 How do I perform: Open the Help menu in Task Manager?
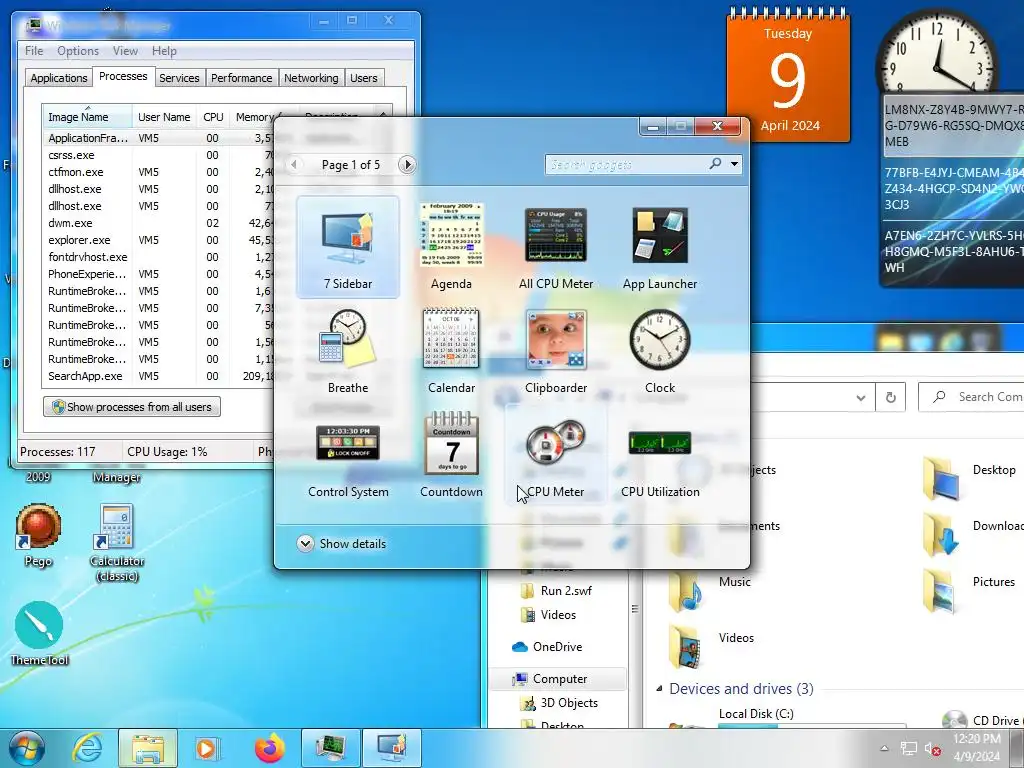tap(164, 51)
